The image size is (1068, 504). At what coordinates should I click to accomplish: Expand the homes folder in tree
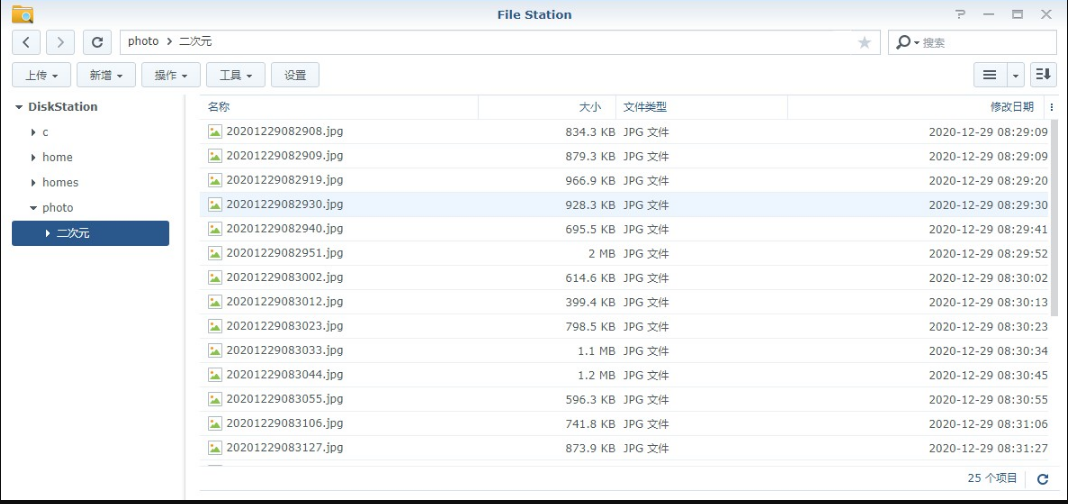(34, 183)
